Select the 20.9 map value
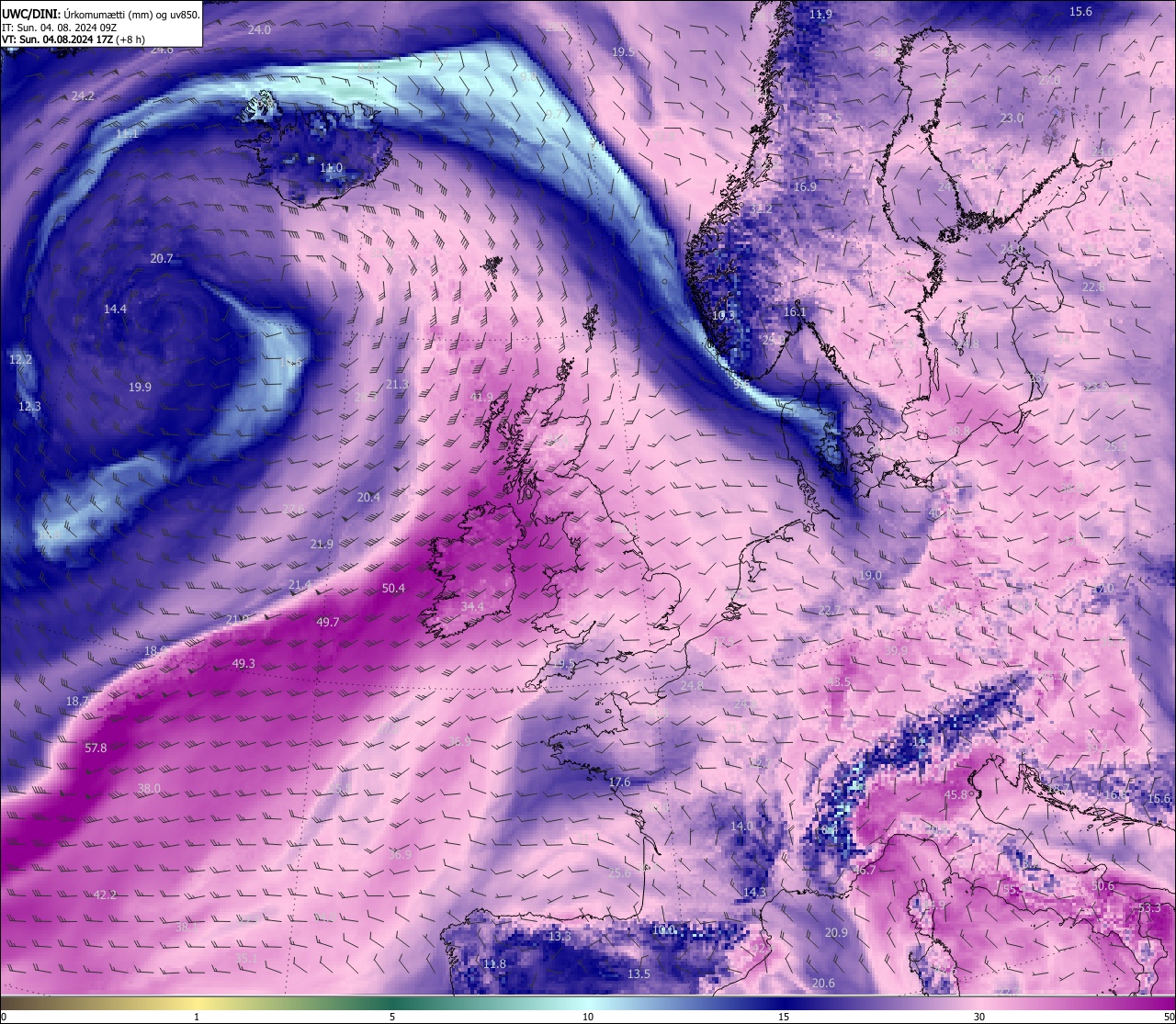 pyautogui.click(x=836, y=933)
